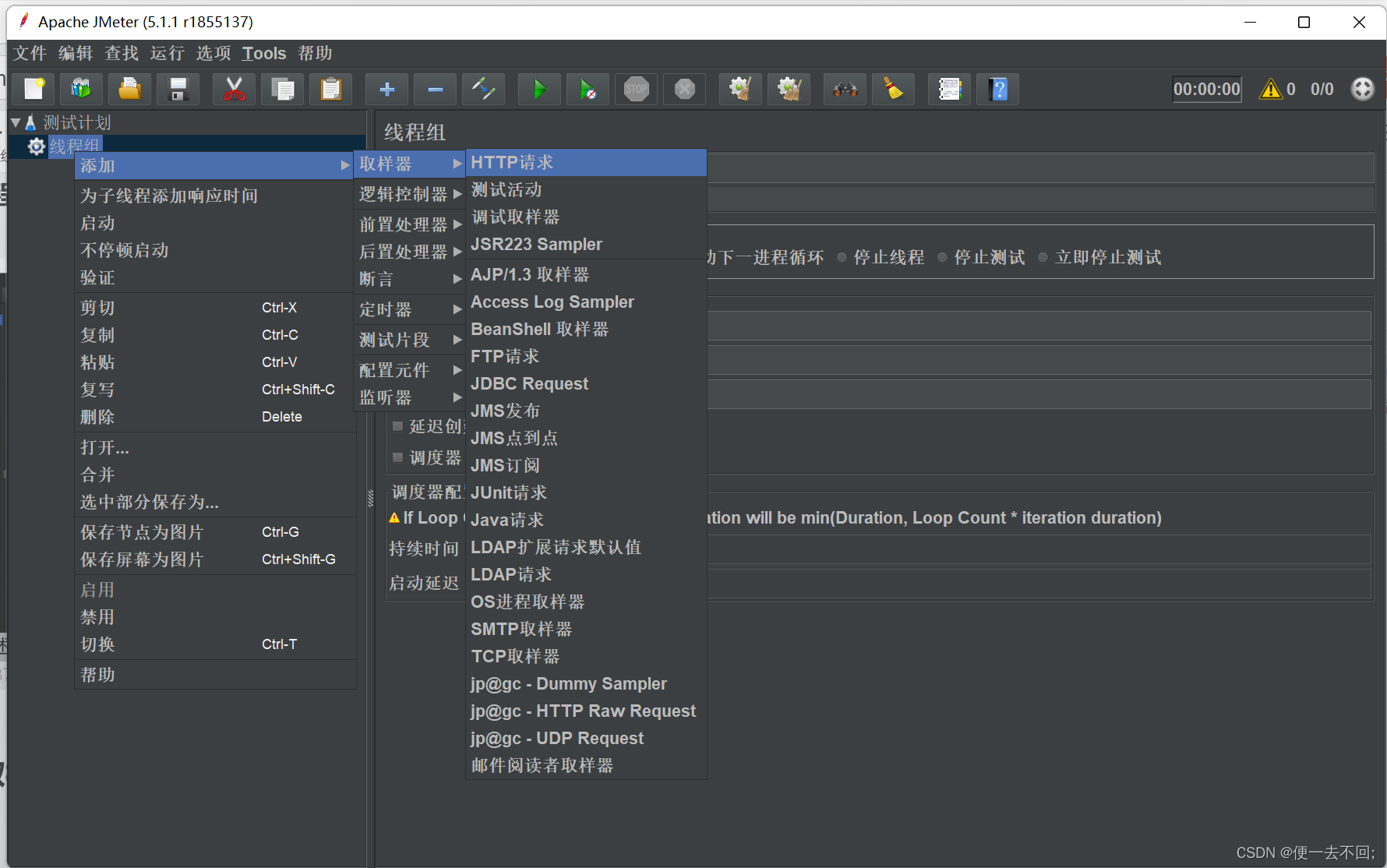Toggle the 调度器 checkbox
The height and width of the screenshot is (868, 1387).
(x=397, y=457)
